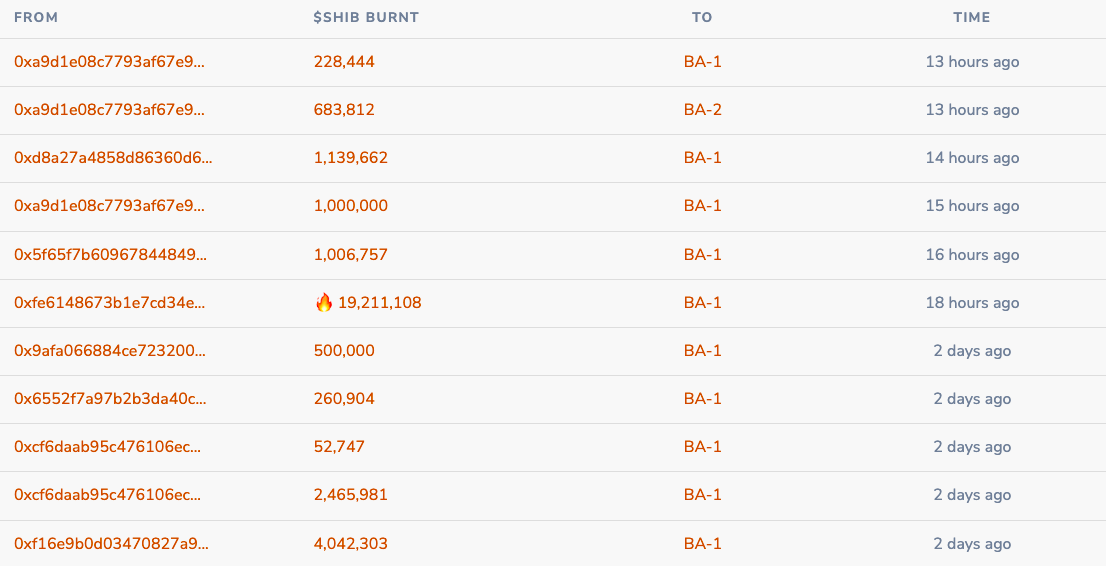Select the 52,747 burnt amount
Image resolution: width=1106 pixels, height=566 pixels.
339,447
